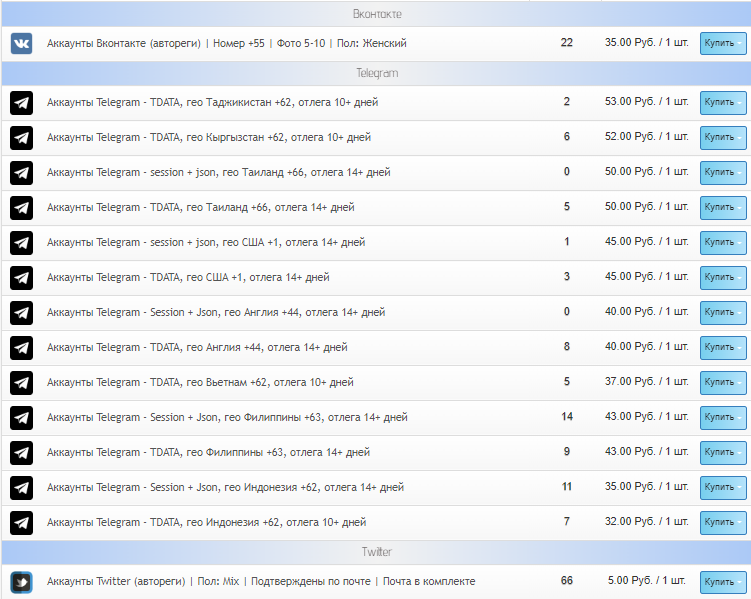Open Аккаунты Twitter (автореги) listing
The image size is (751, 599).
(x=261, y=582)
